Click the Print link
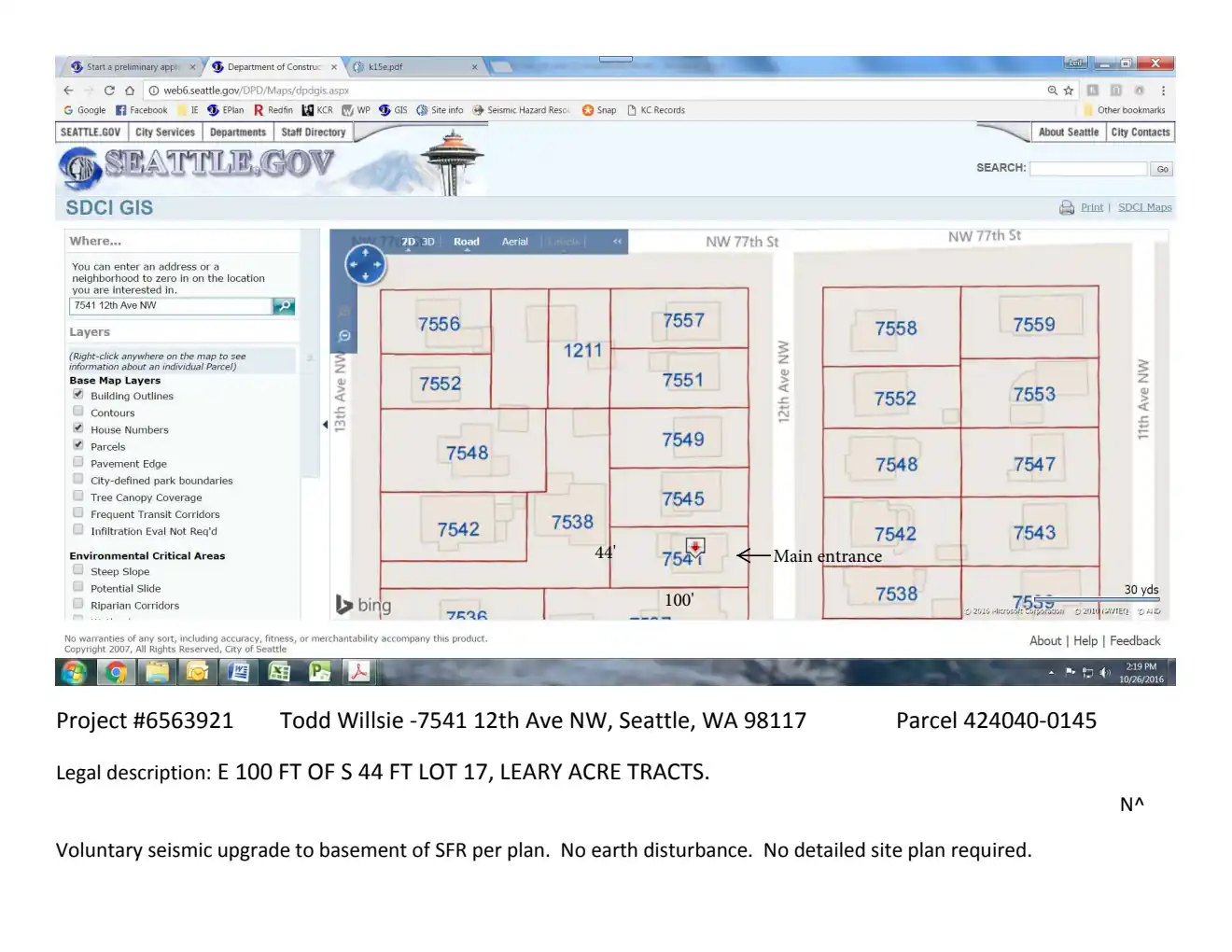The image size is (1232, 952). point(1092,207)
